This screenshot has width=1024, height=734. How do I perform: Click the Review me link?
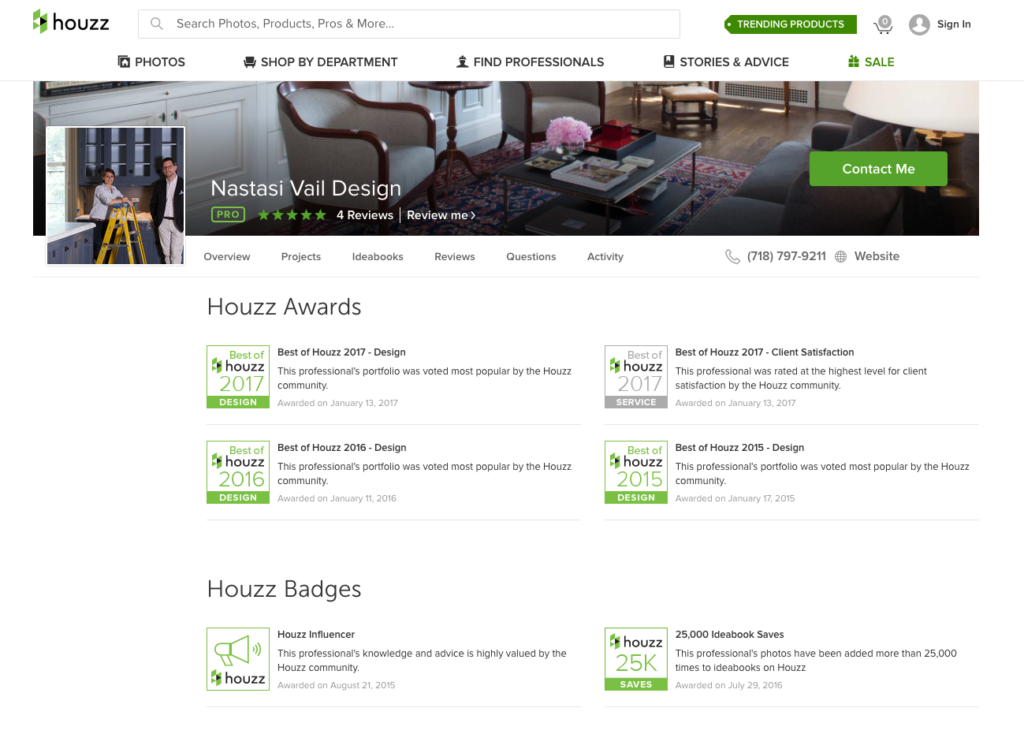(x=441, y=215)
